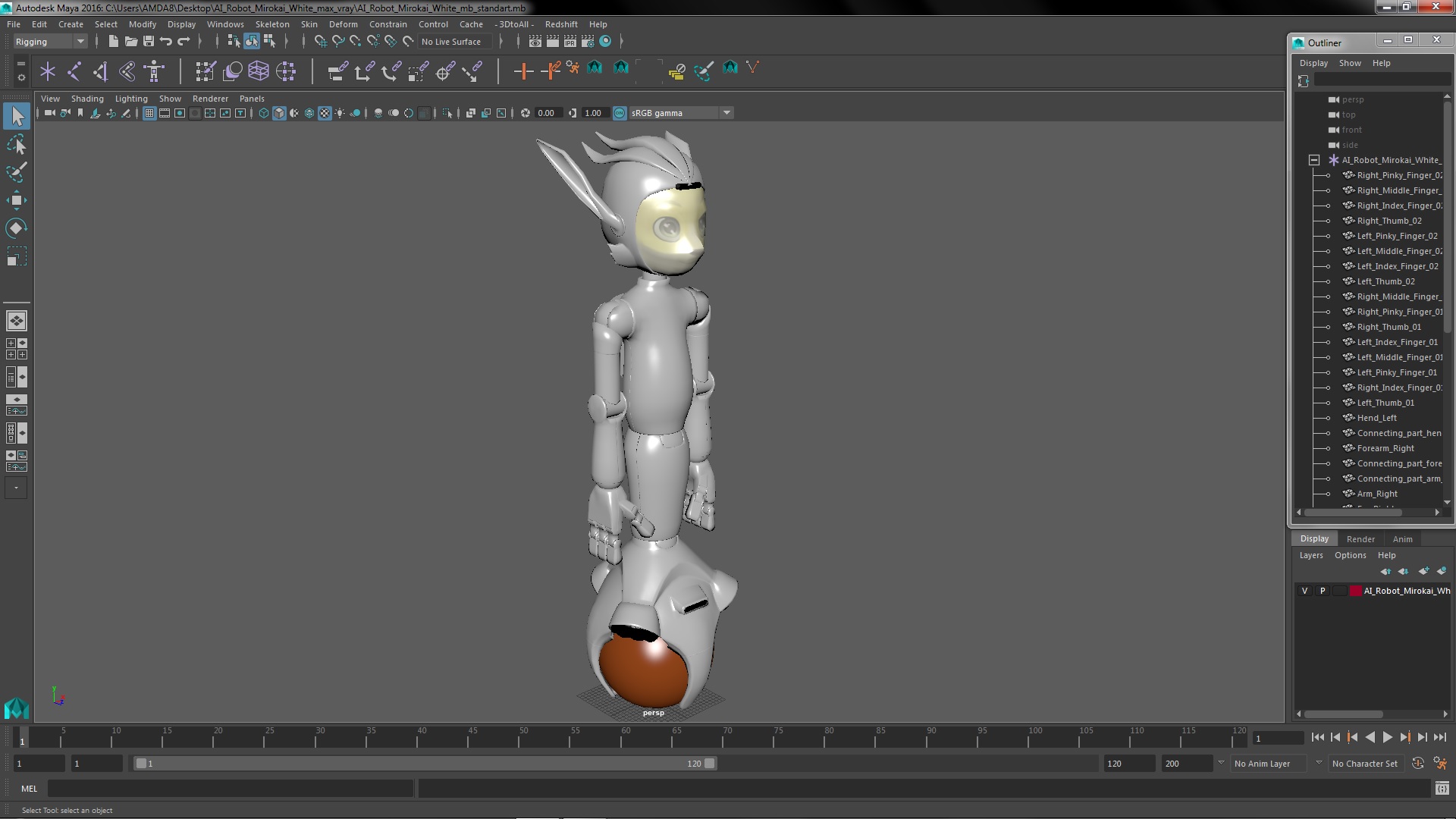Activate the Lasso select tool

[17, 144]
